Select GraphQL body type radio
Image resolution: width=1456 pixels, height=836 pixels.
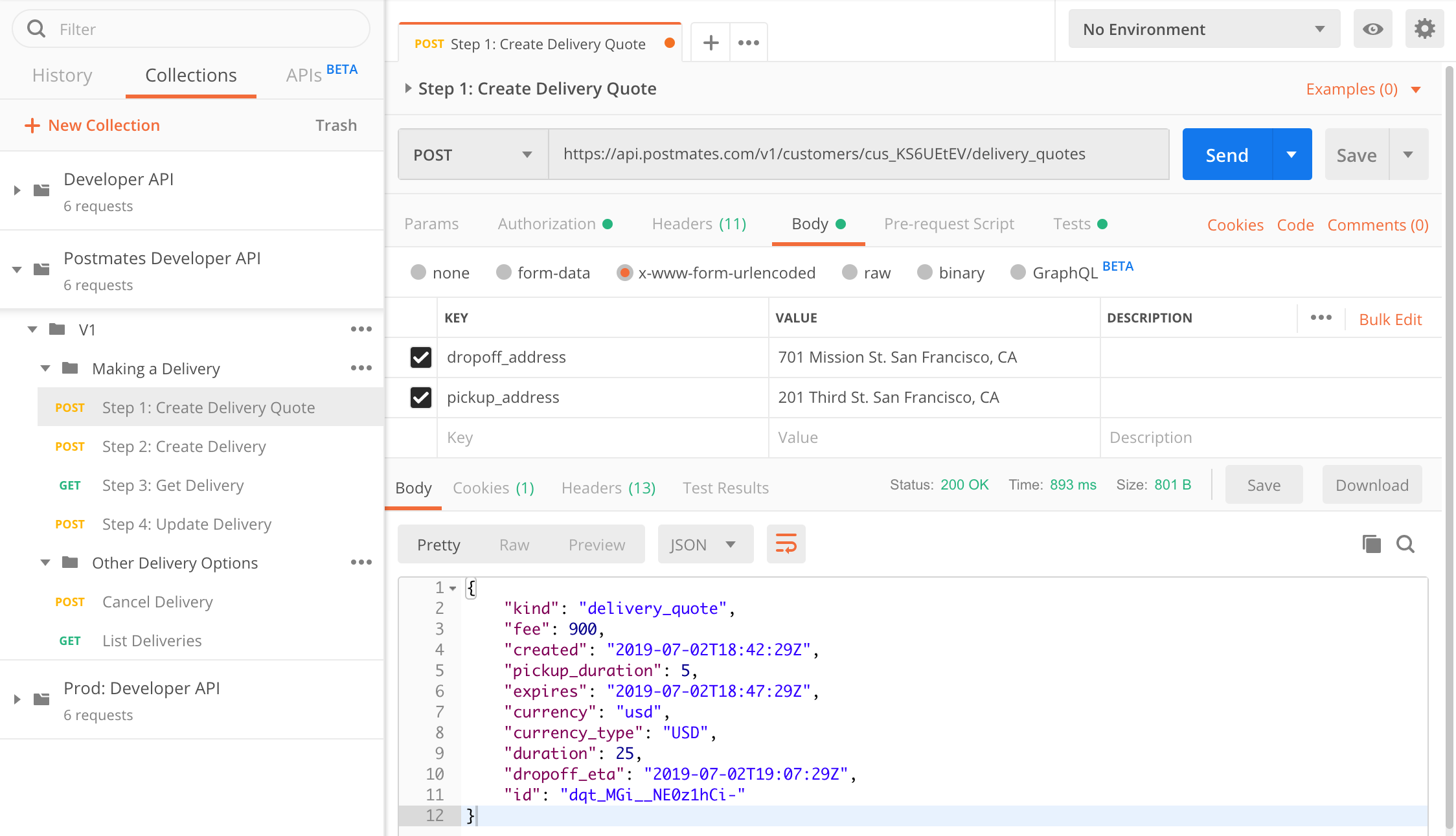coord(1018,272)
